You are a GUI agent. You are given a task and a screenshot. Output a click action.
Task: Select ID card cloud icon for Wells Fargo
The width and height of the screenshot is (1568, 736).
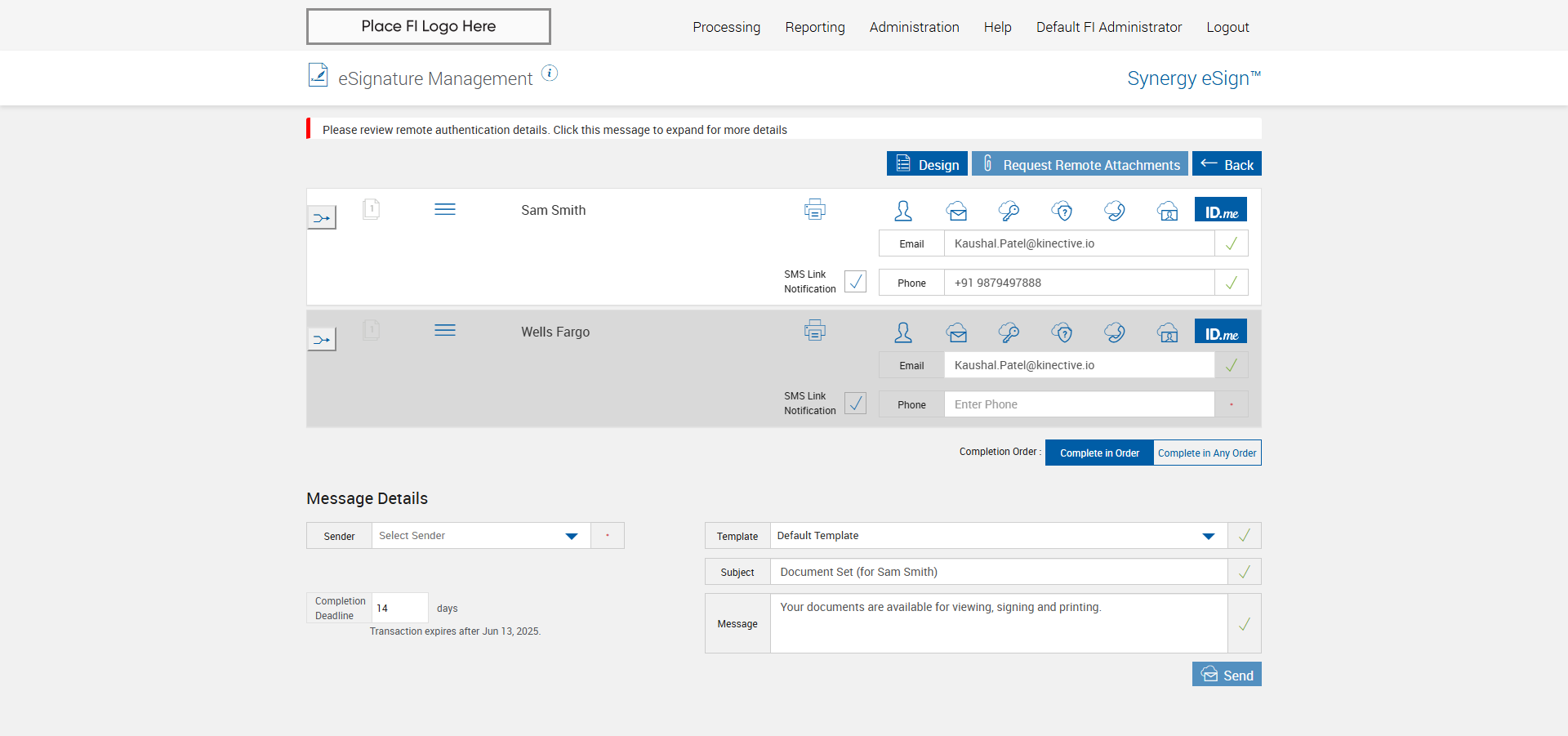(x=1168, y=332)
